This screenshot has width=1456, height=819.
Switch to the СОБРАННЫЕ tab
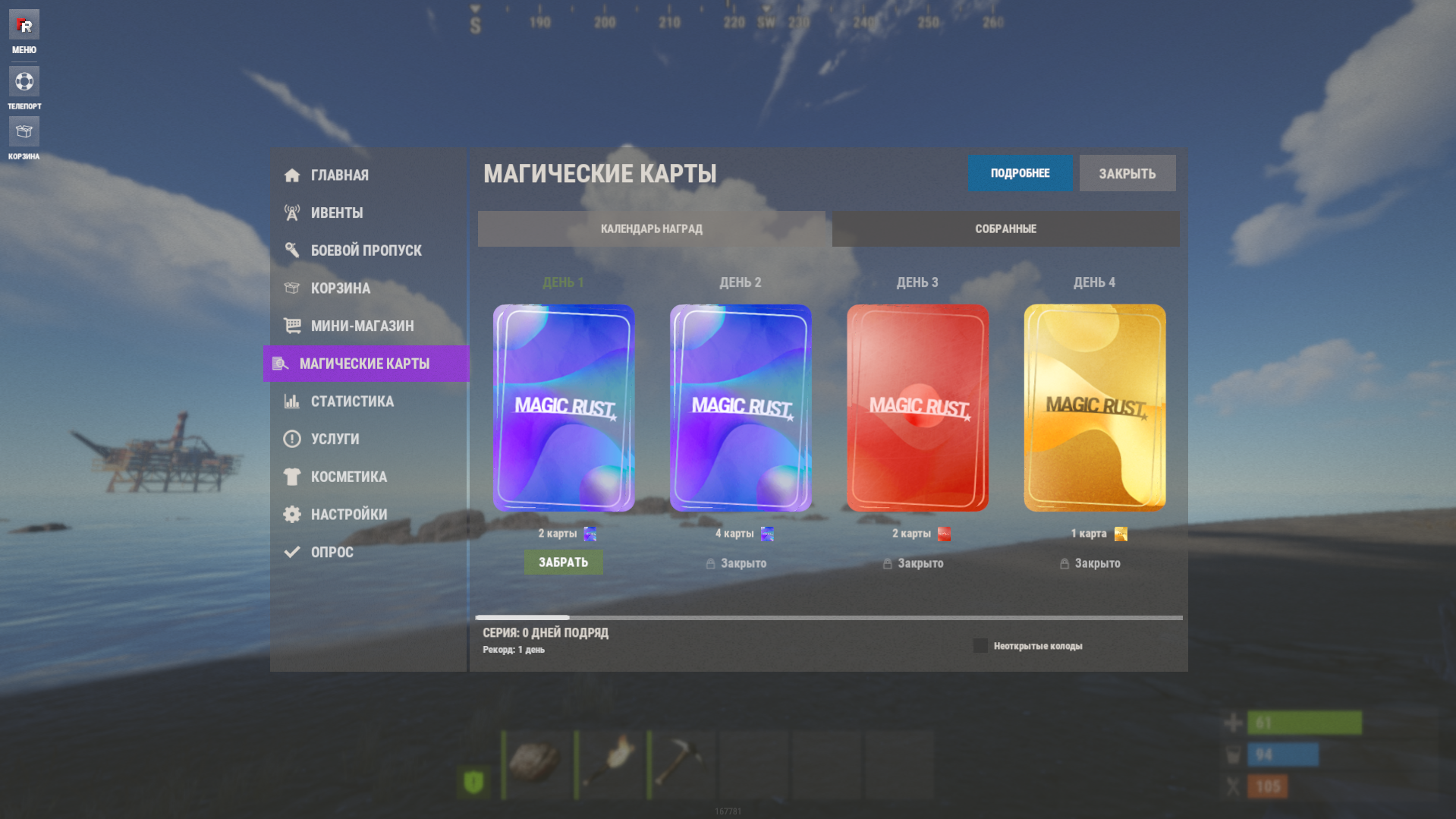[x=1005, y=228]
